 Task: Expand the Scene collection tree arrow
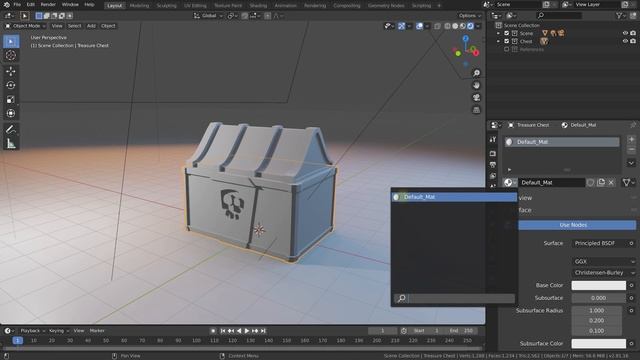pos(498,33)
